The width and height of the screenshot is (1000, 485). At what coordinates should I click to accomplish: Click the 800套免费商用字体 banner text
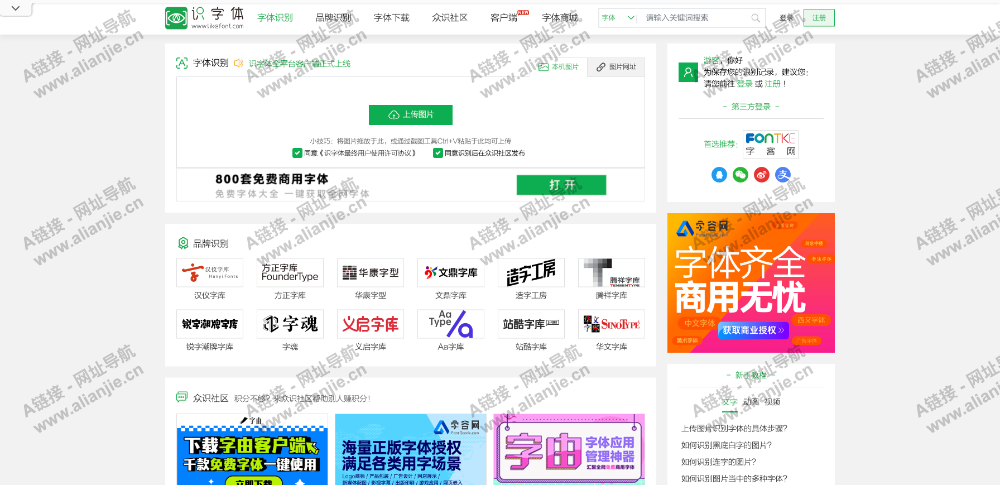point(272,179)
